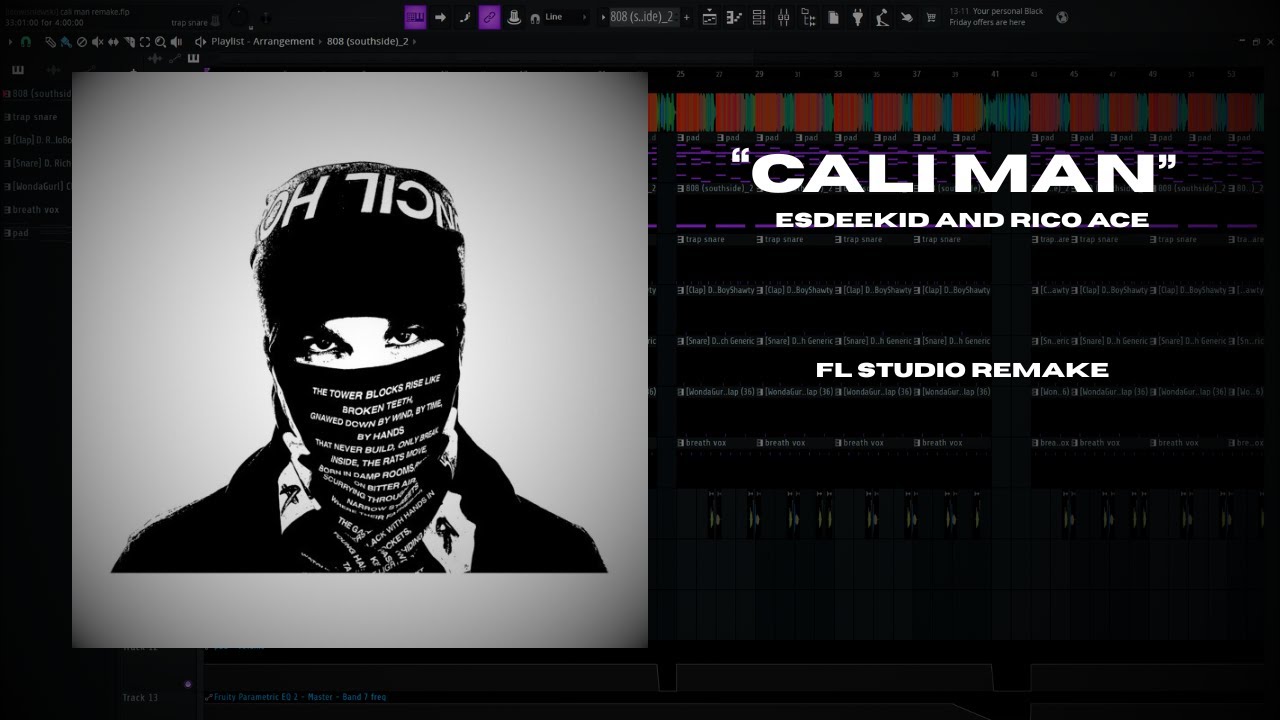The width and height of the screenshot is (1280, 720).
Task: Select the dashed-box Select tool
Action: point(145,42)
